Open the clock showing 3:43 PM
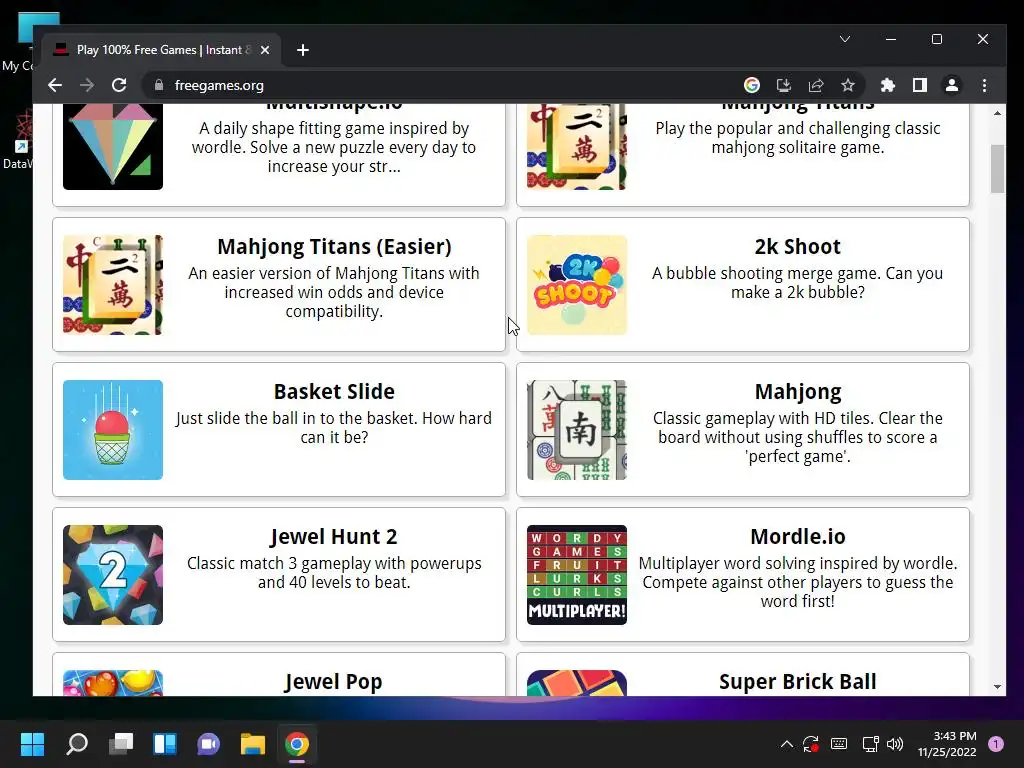 click(947, 744)
